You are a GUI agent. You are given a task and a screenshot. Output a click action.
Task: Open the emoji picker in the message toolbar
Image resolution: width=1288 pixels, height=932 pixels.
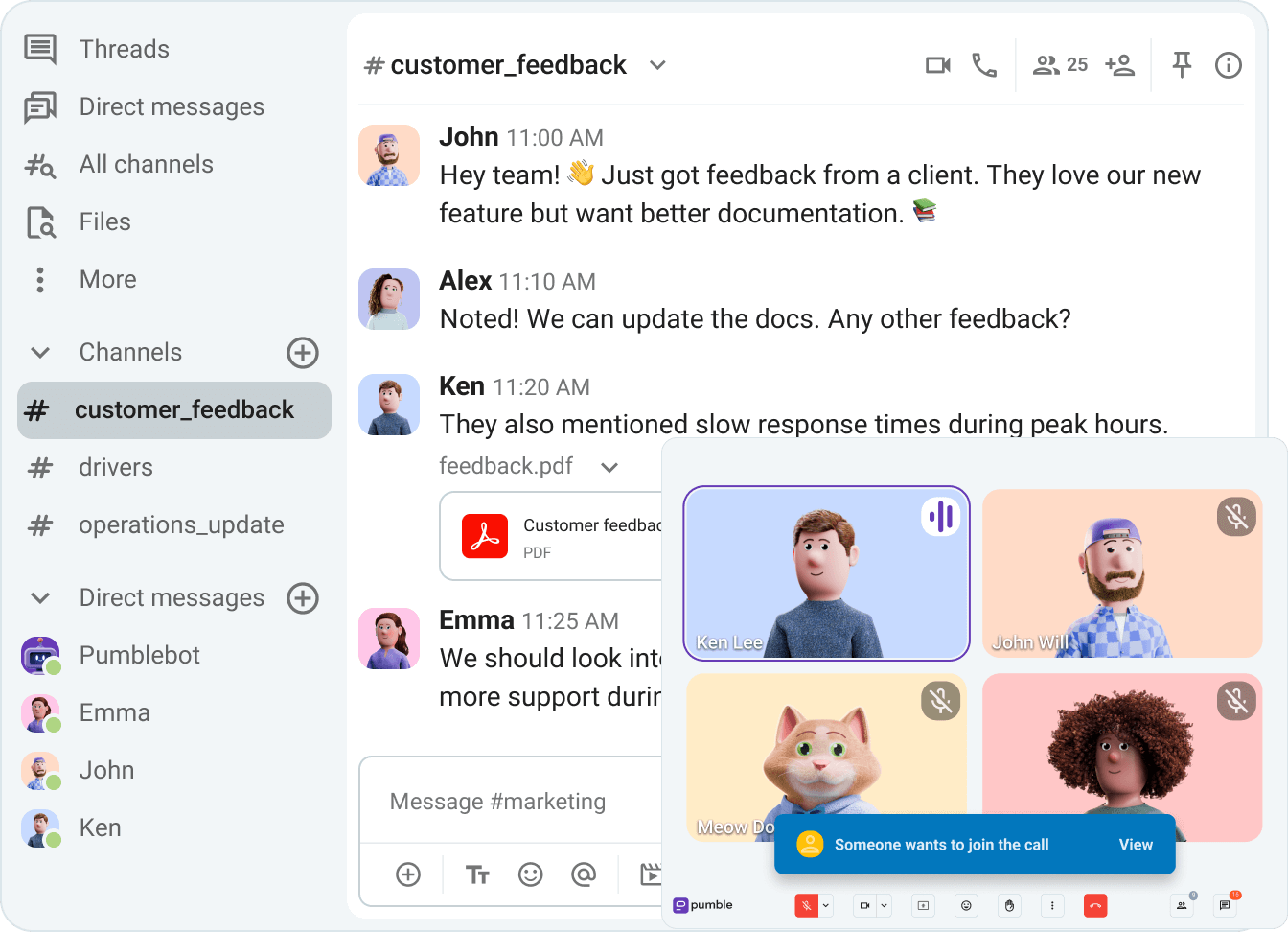530,874
